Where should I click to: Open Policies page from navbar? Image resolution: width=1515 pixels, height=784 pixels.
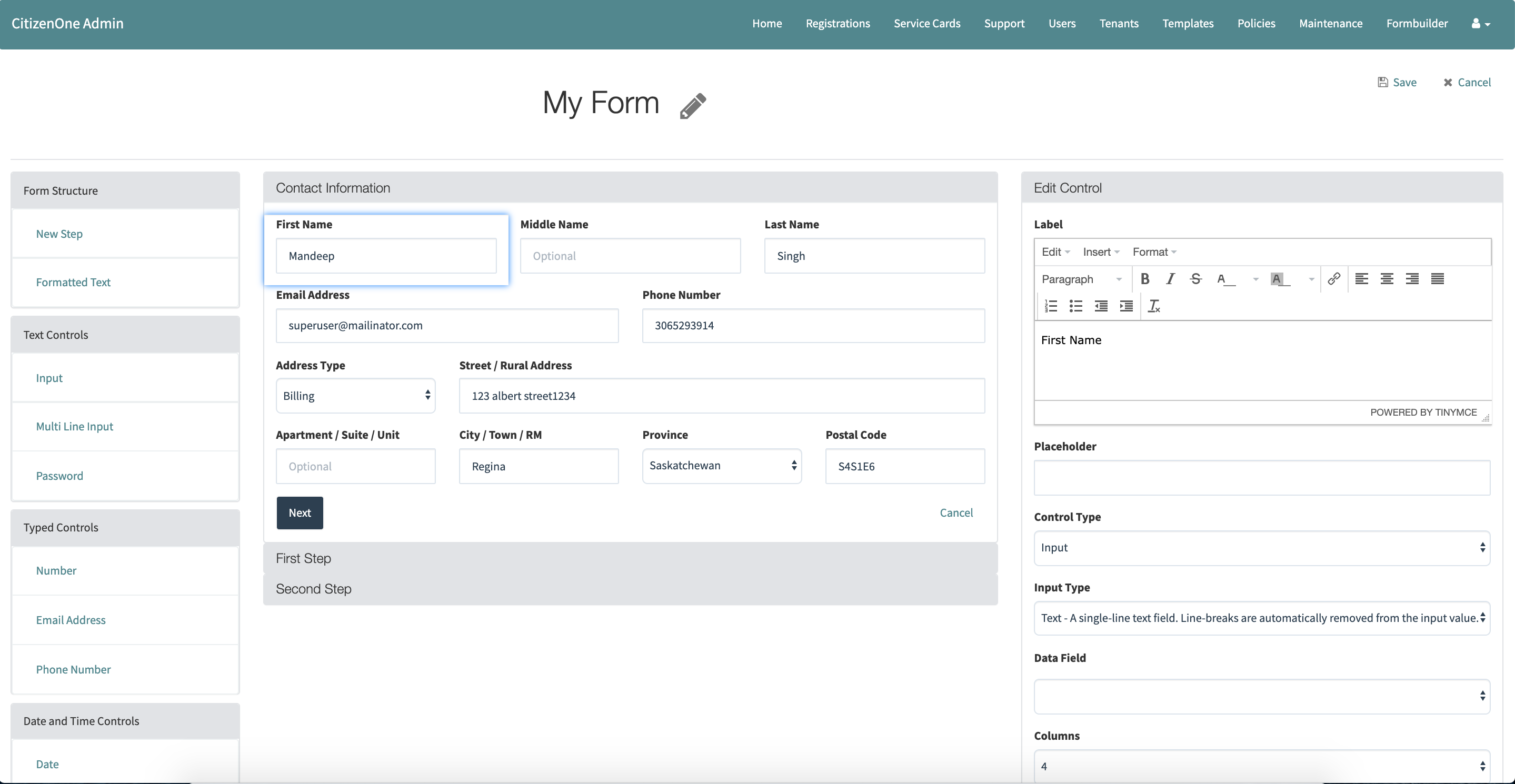pyautogui.click(x=1256, y=24)
